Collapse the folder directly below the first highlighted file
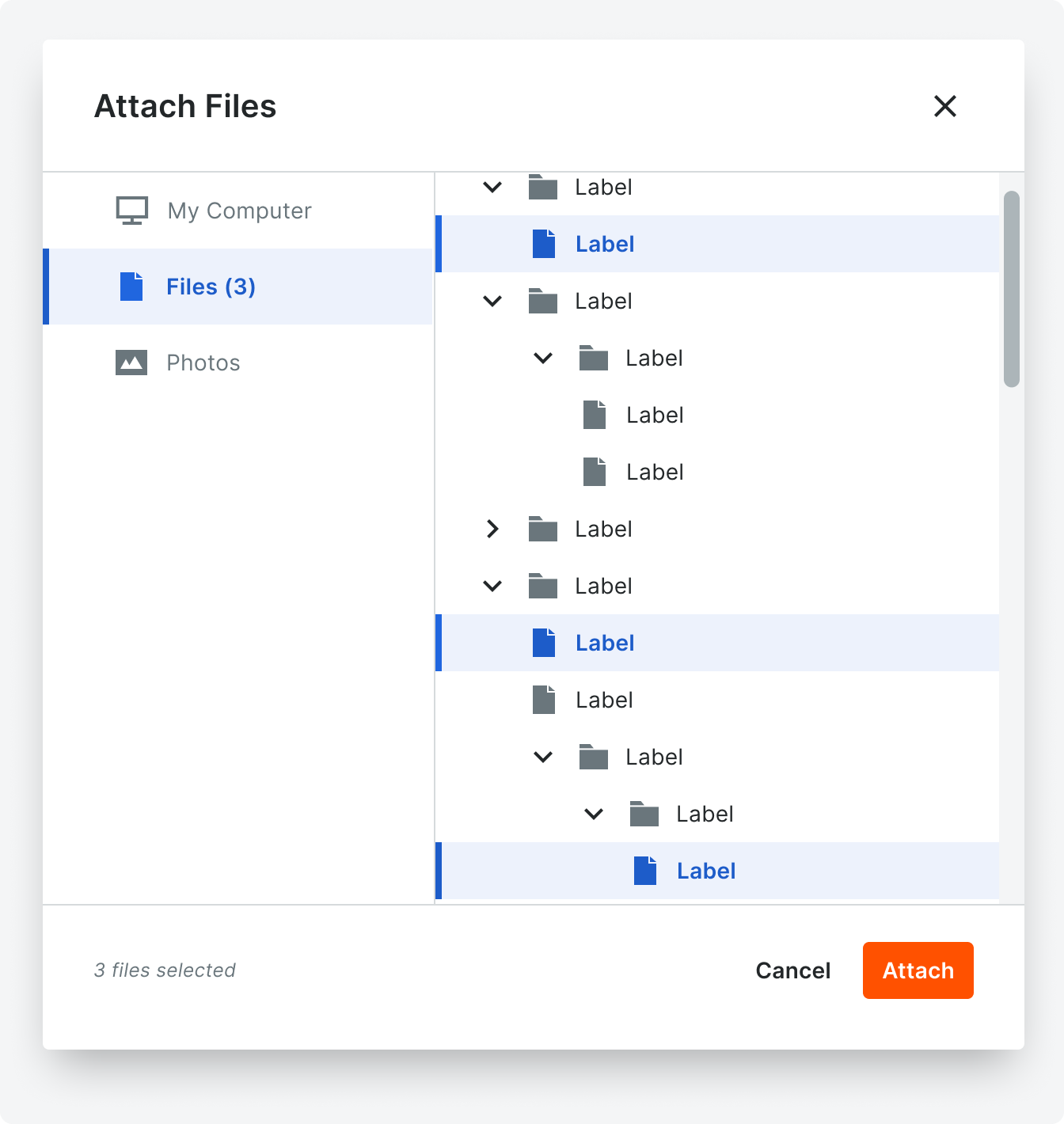The width and height of the screenshot is (1064, 1124). [x=492, y=302]
